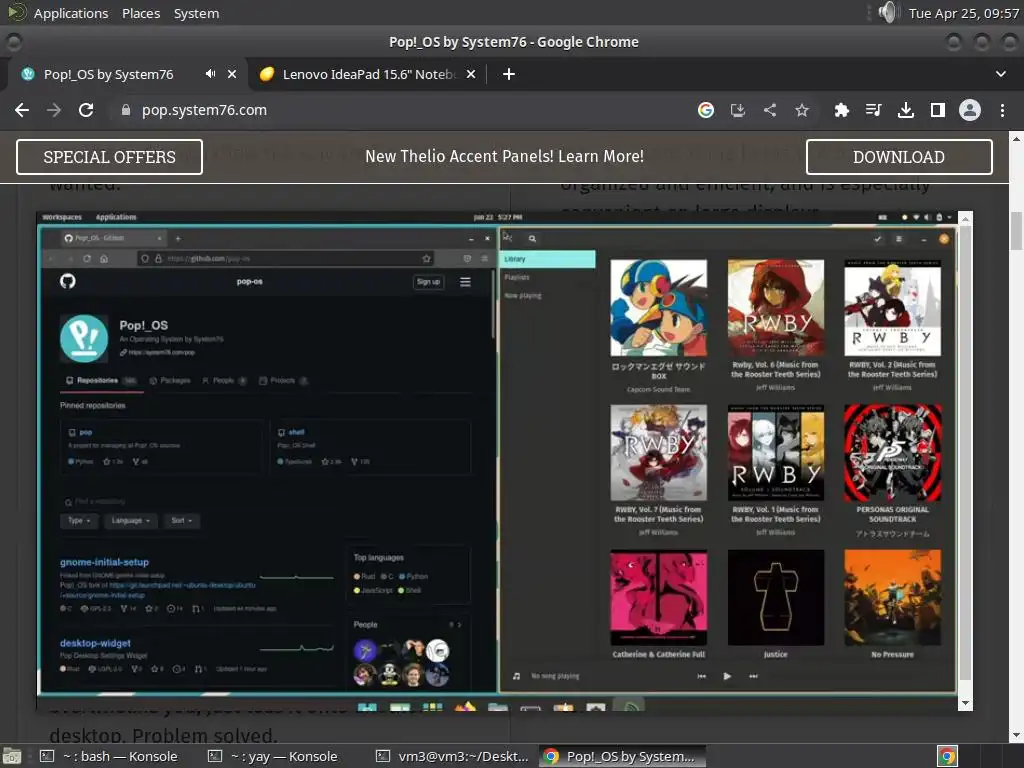Share this page via share icon
The height and width of the screenshot is (768, 1024).
pos(770,110)
